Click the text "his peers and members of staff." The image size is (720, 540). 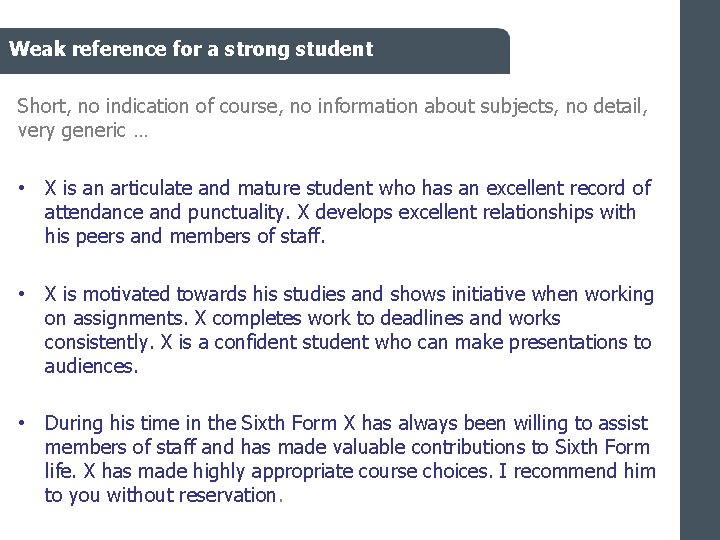185,236
